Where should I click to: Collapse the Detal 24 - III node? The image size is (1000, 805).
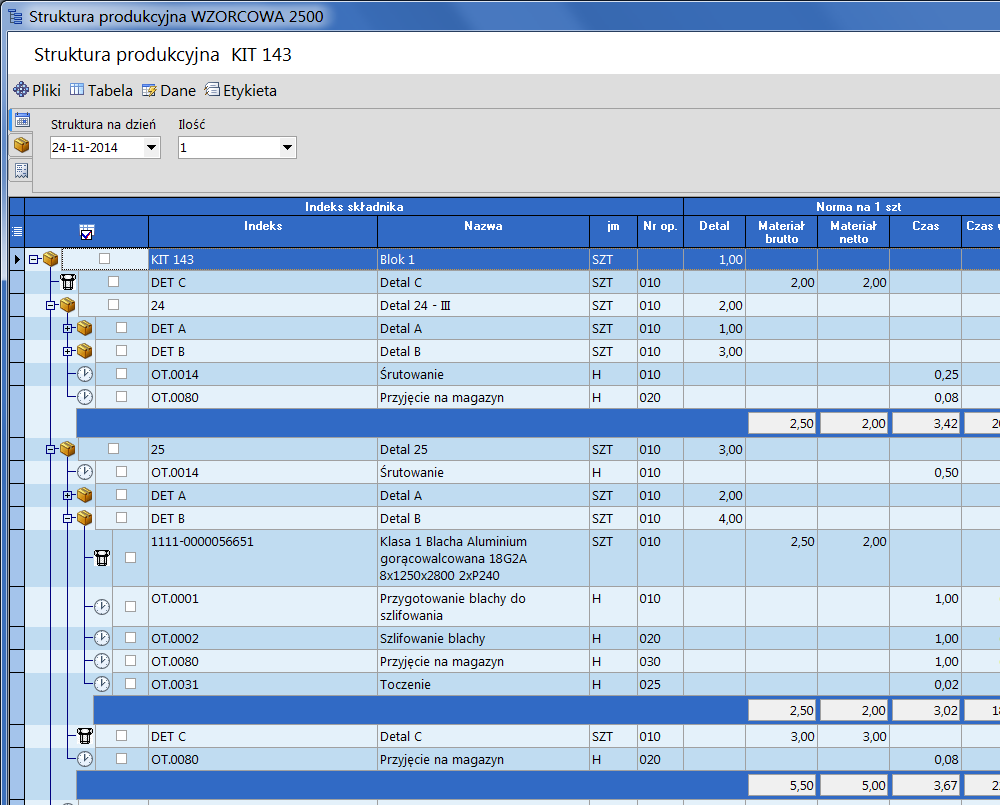(51, 306)
